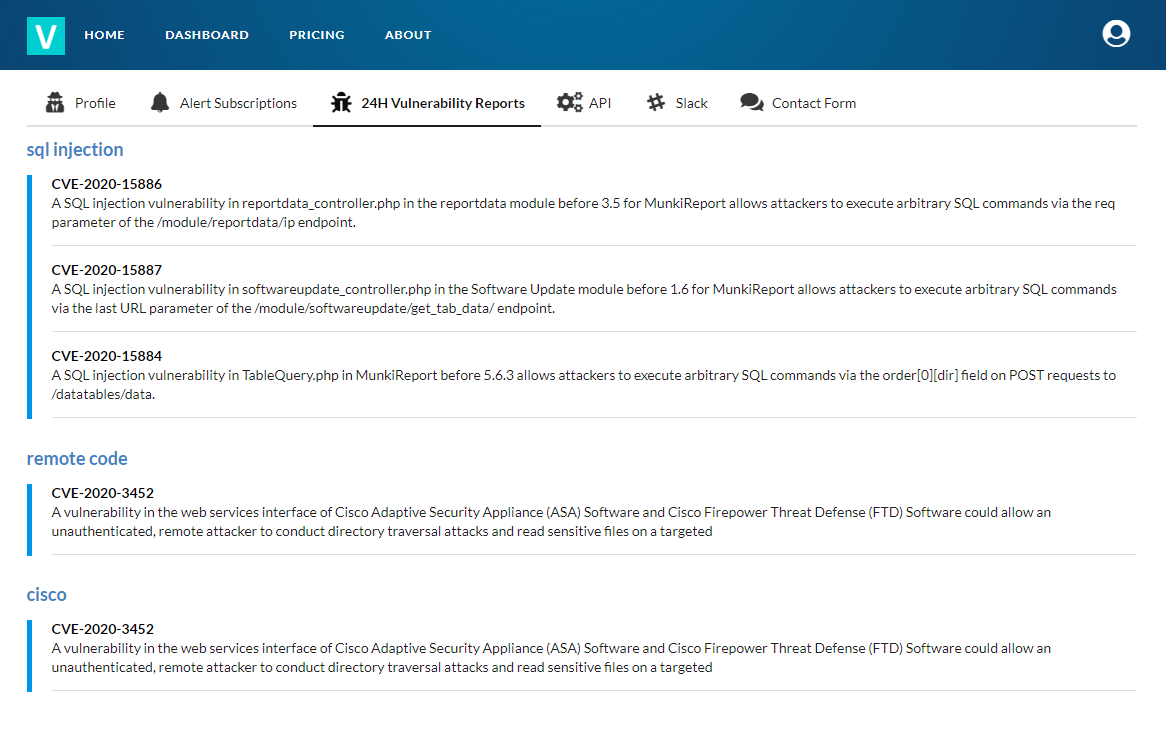This screenshot has height=733, width=1166.
Task: Select the 24H Vulnerability Reports tab
Action: pyautogui.click(x=427, y=103)
